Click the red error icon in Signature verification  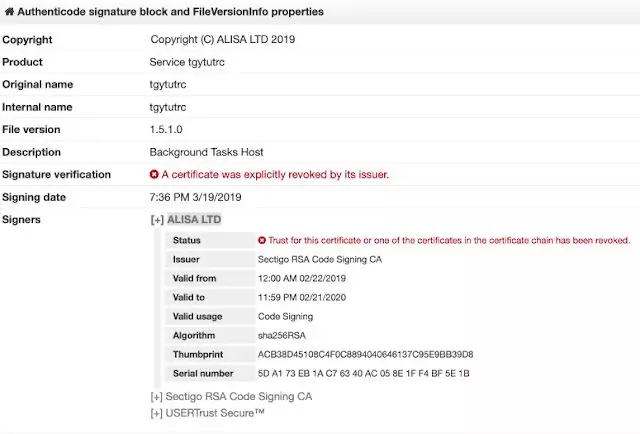(154, 174)
